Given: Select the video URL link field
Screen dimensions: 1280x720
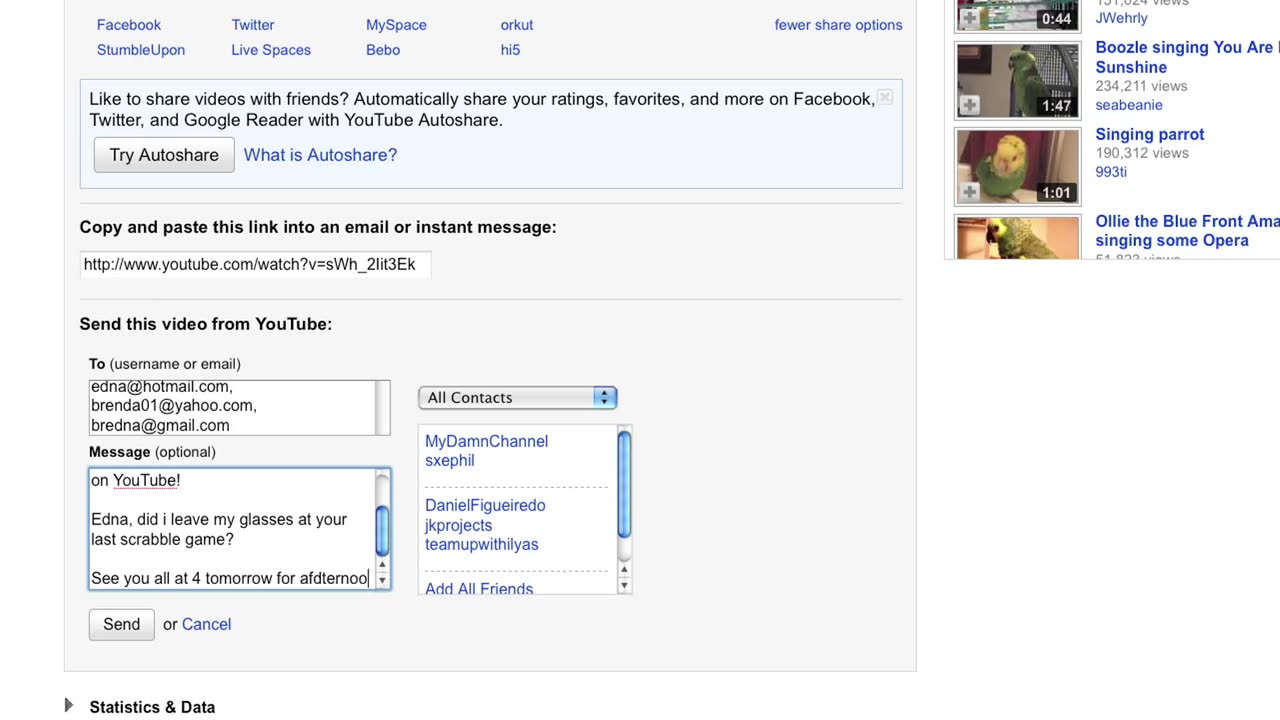Looking at the screenshot, I should pyautogui.click(x=255, y=264).
